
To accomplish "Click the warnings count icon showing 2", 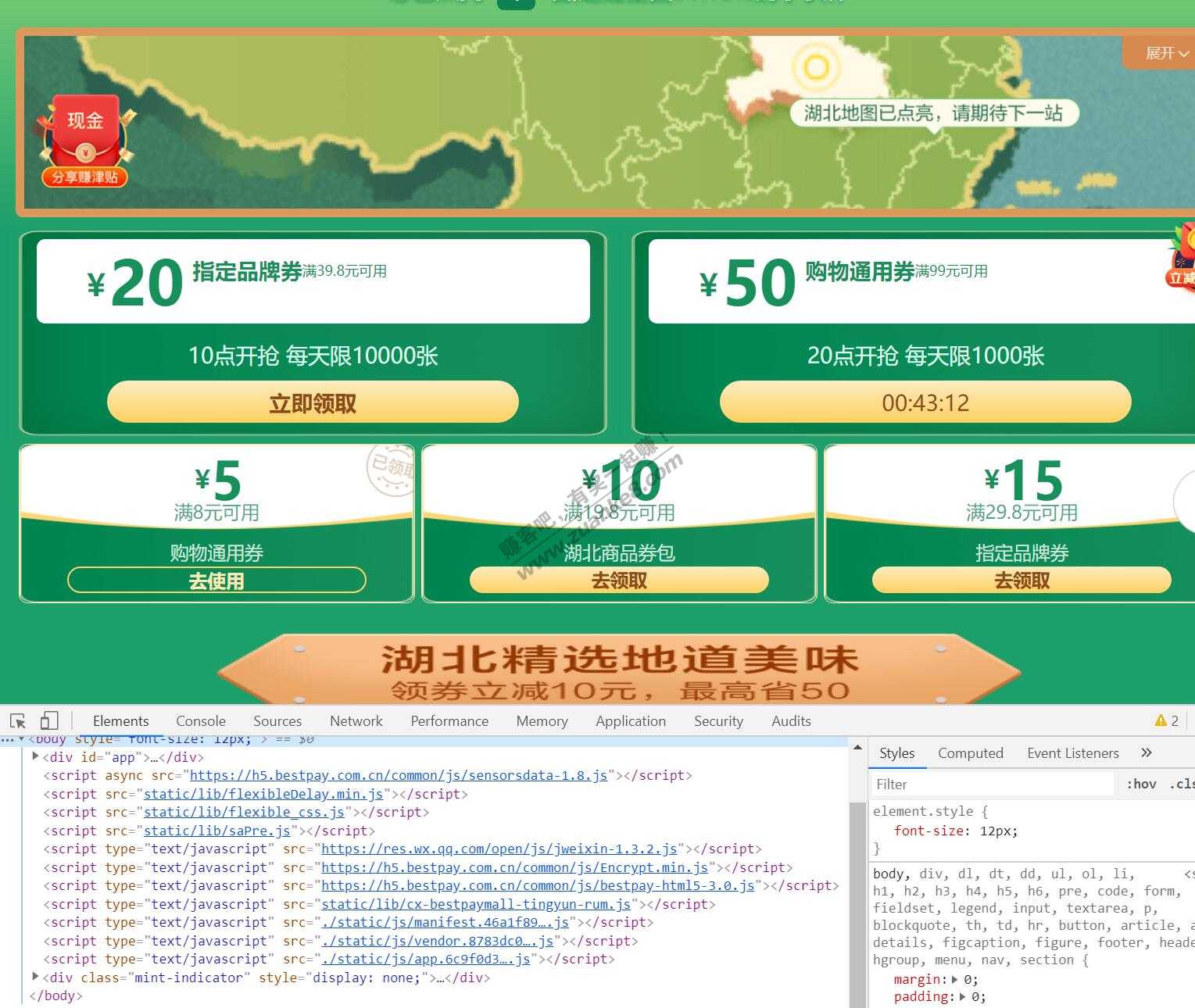I will 1167,720.
